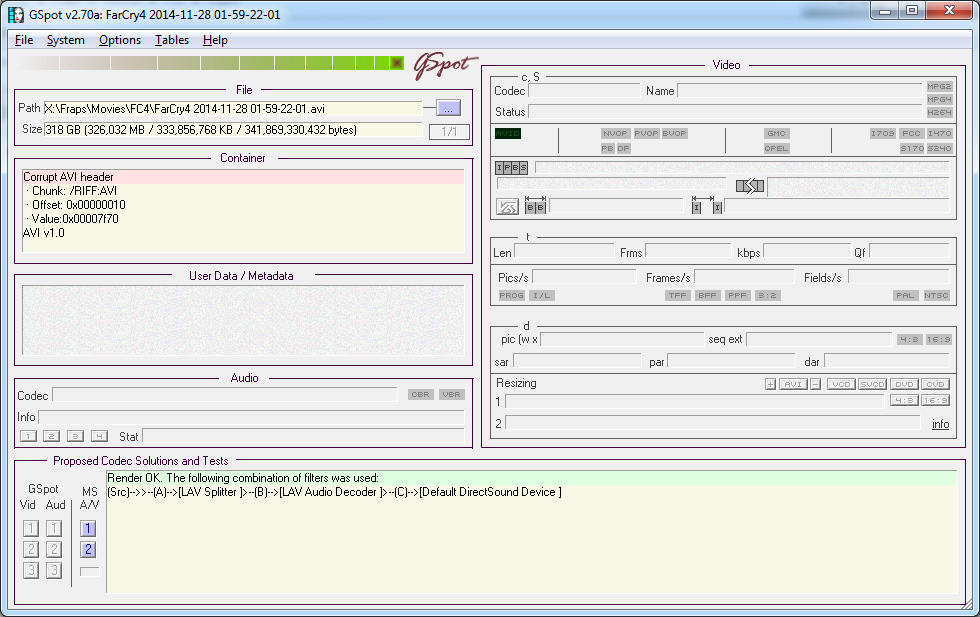Select audio stream button 4
The image size is (980, 617).
point(99,436)
